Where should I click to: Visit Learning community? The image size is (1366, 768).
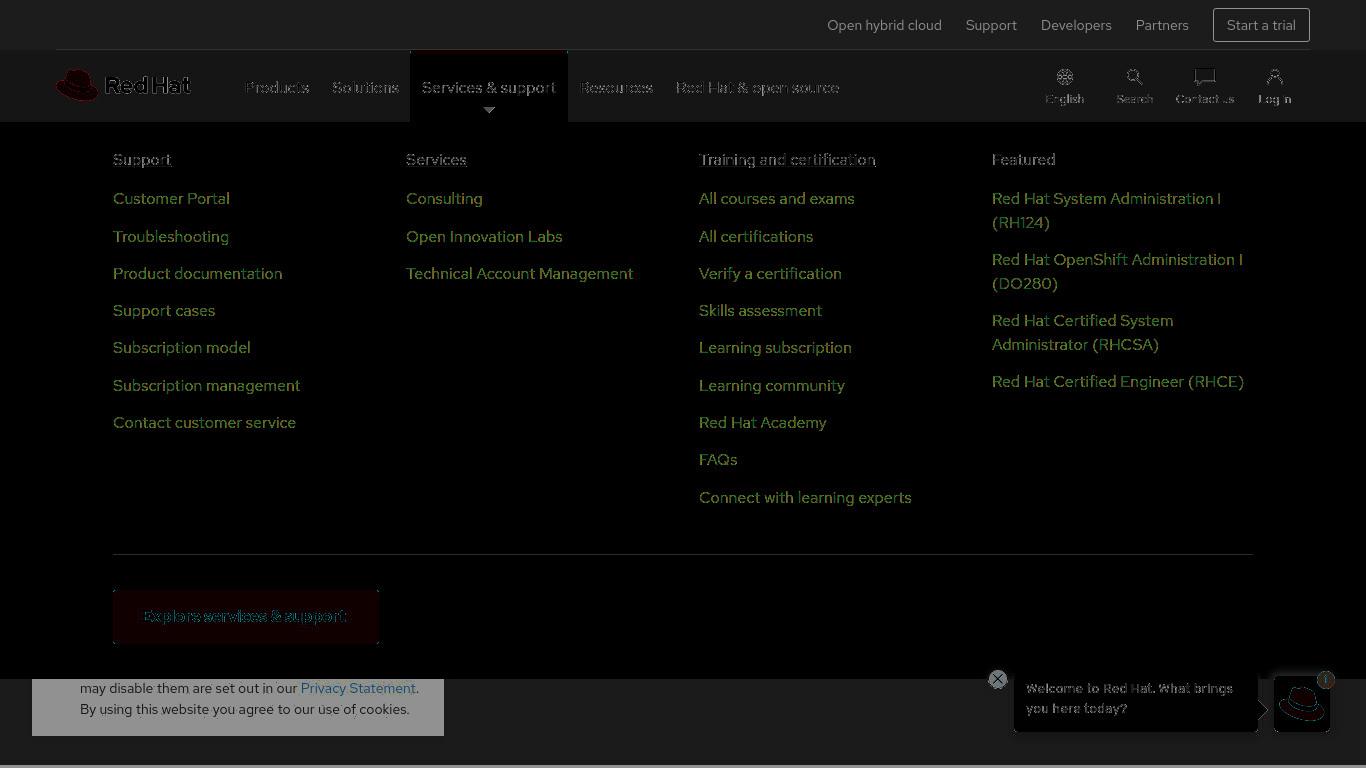point(772,385)
